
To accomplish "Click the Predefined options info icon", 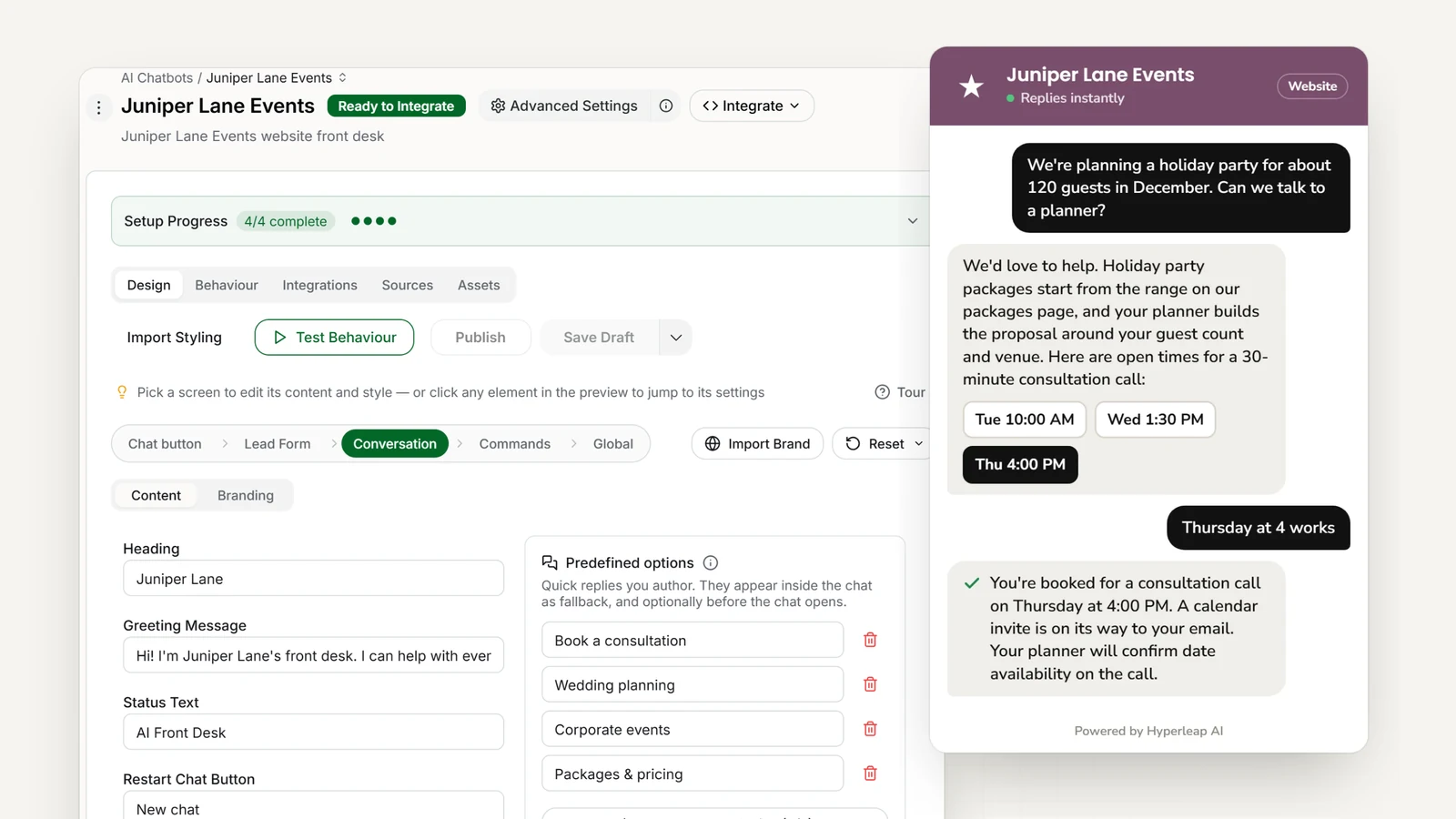I will coord(711,563).
